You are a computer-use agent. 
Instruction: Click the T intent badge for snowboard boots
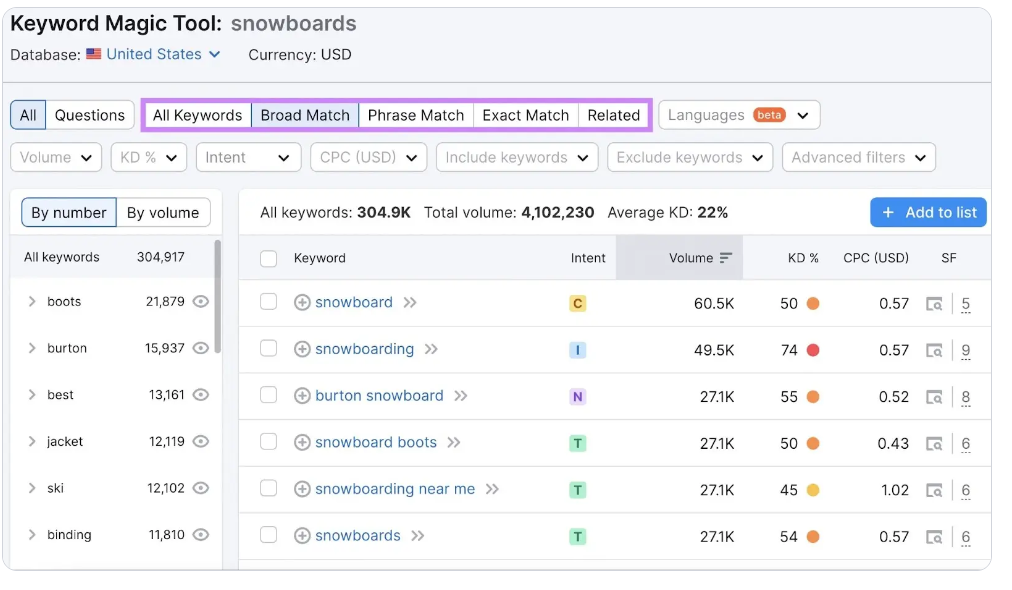(x=578, y=443)
